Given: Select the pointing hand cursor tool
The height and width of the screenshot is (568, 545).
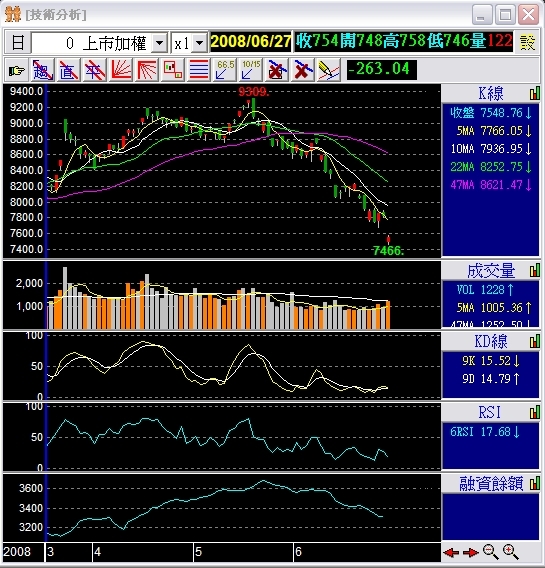Looking at the screenshot, I should [x=16, y=70].
